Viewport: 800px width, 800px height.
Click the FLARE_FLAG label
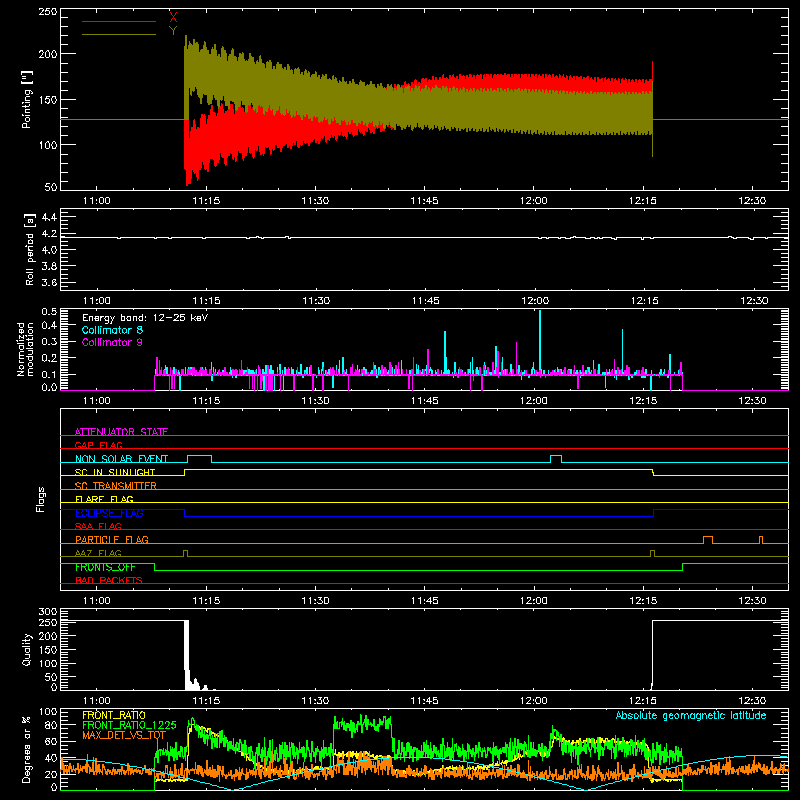[x=104, y=499]
